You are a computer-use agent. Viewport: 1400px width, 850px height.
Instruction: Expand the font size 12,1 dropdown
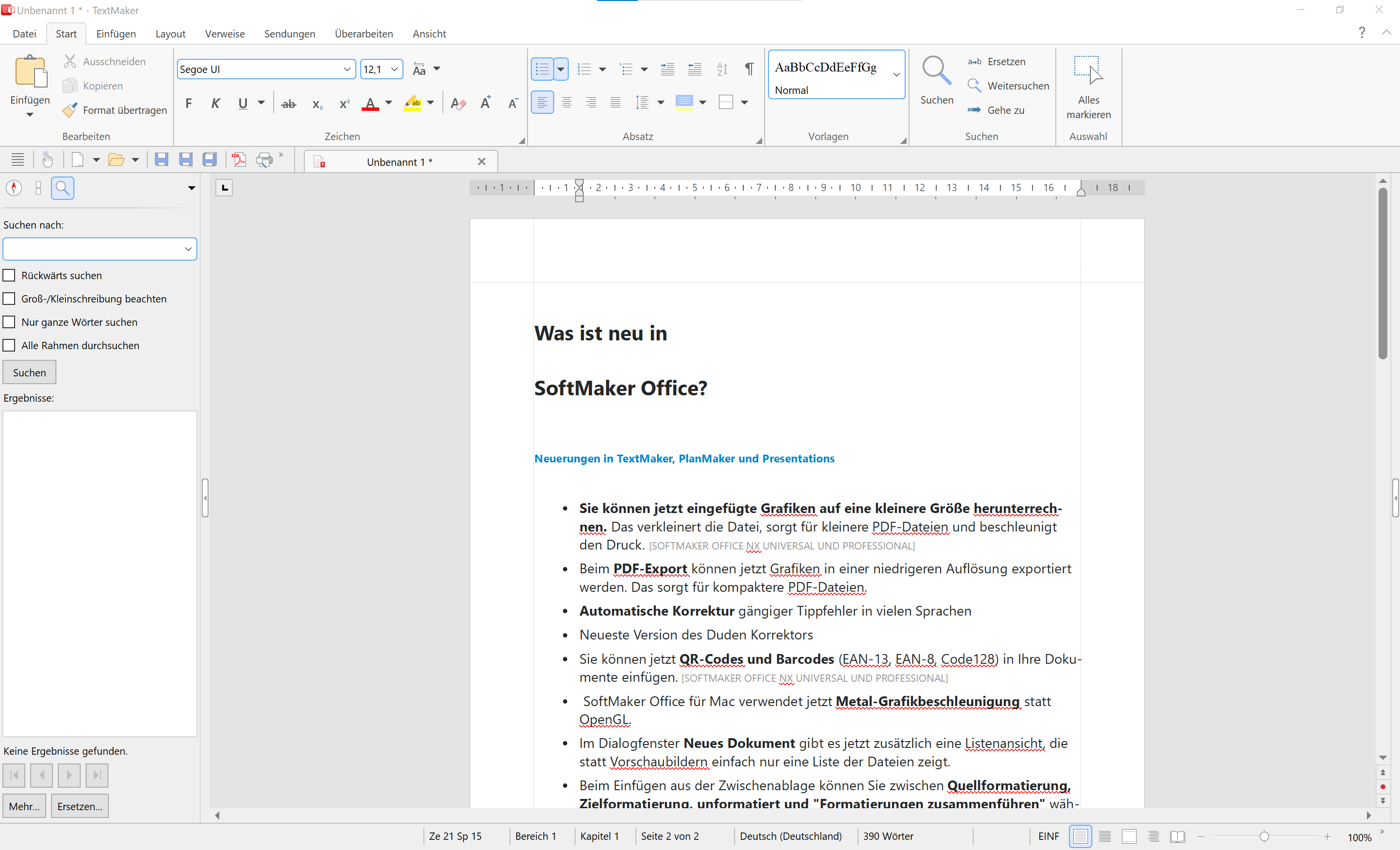point(394,70)
